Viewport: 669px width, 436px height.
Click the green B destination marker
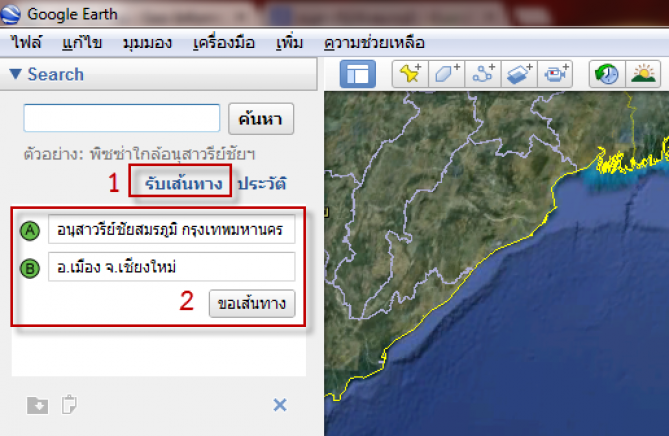point(30,268)
